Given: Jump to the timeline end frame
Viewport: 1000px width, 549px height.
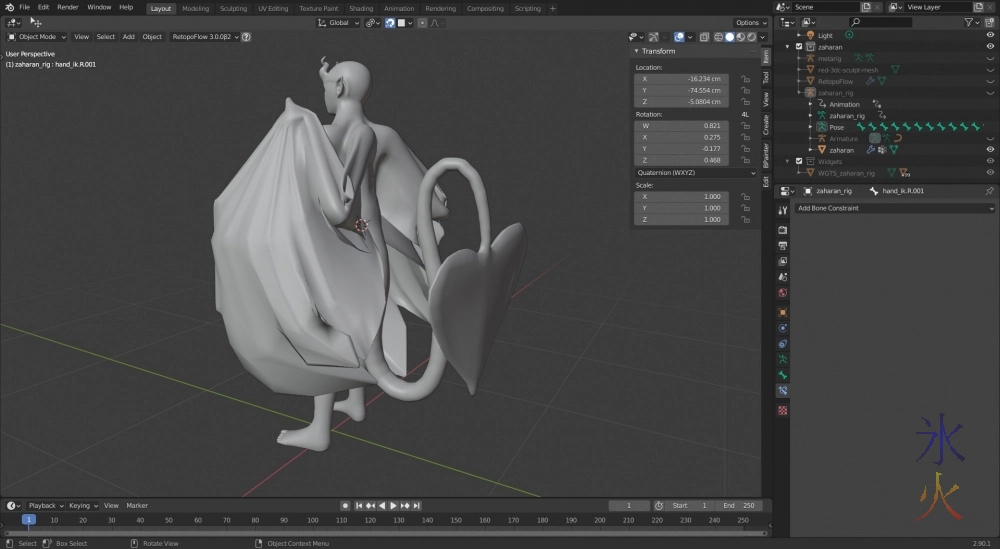Looking at the screenshot, I should point(418,506).
